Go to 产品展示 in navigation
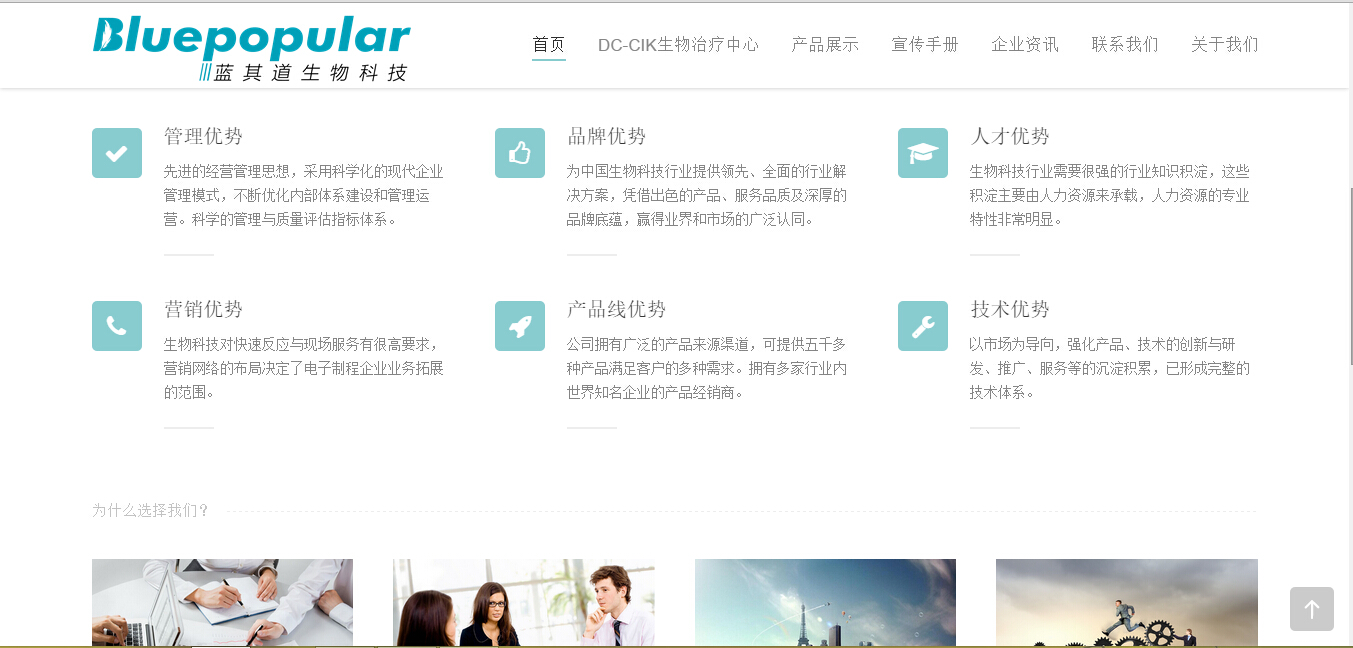This screenshot has height=648, width=1353. coord(825,44)
